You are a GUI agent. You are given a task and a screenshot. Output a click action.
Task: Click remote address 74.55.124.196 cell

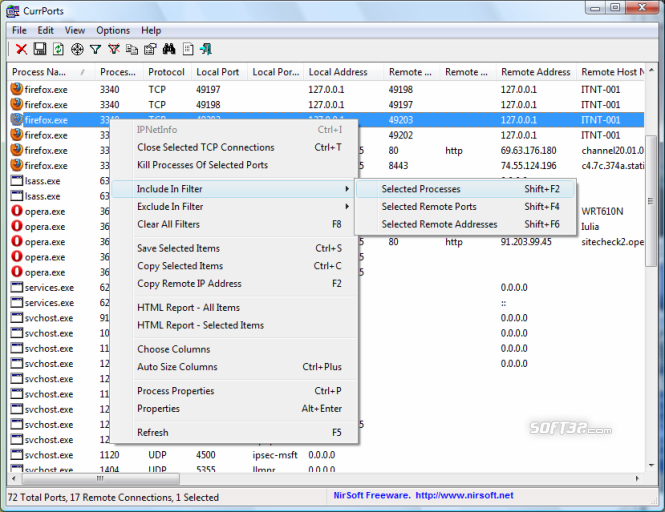click(x=528, y=165)
